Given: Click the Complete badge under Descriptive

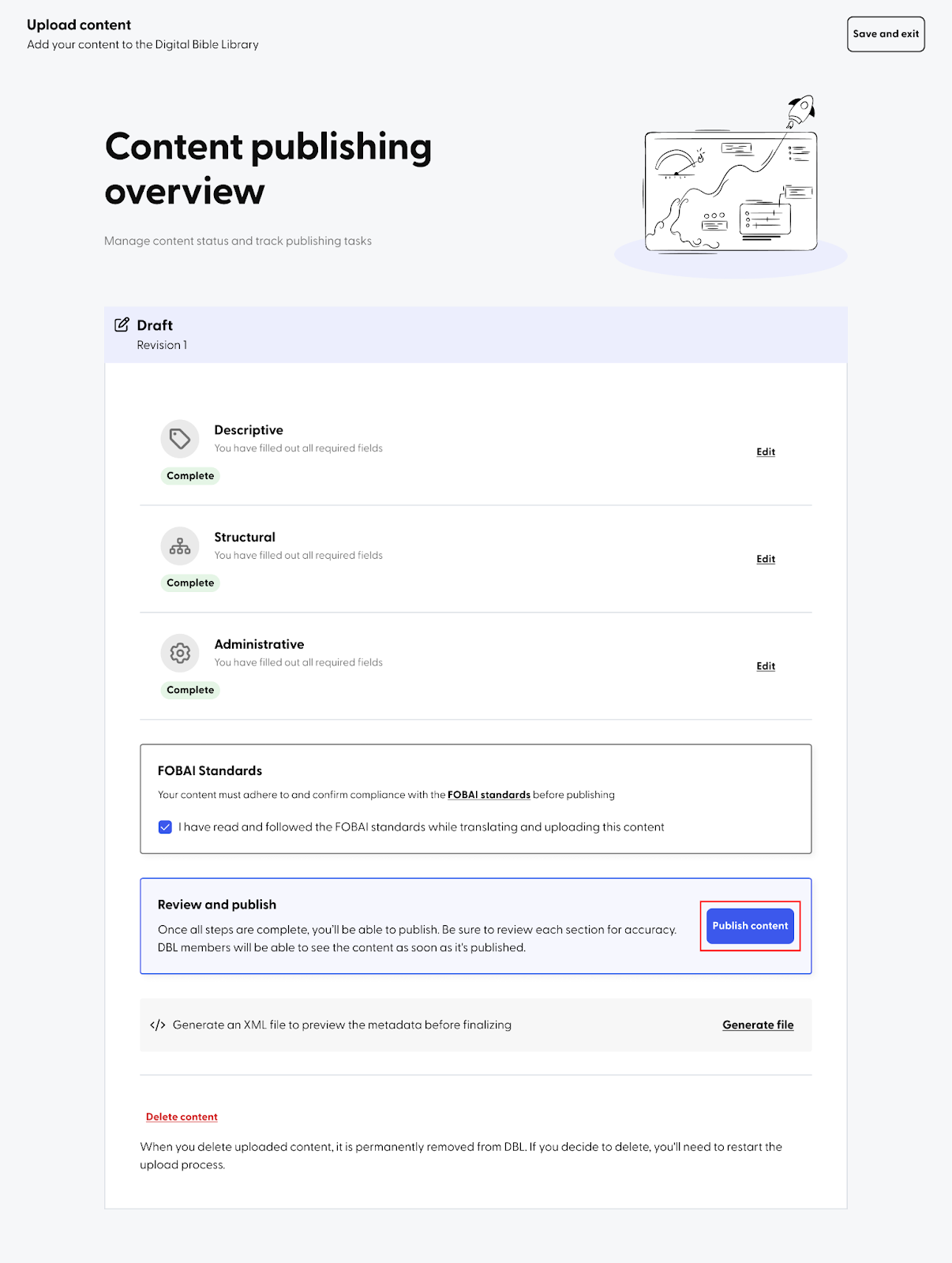Looking at the screenshot, I should (x=190, y=476).
